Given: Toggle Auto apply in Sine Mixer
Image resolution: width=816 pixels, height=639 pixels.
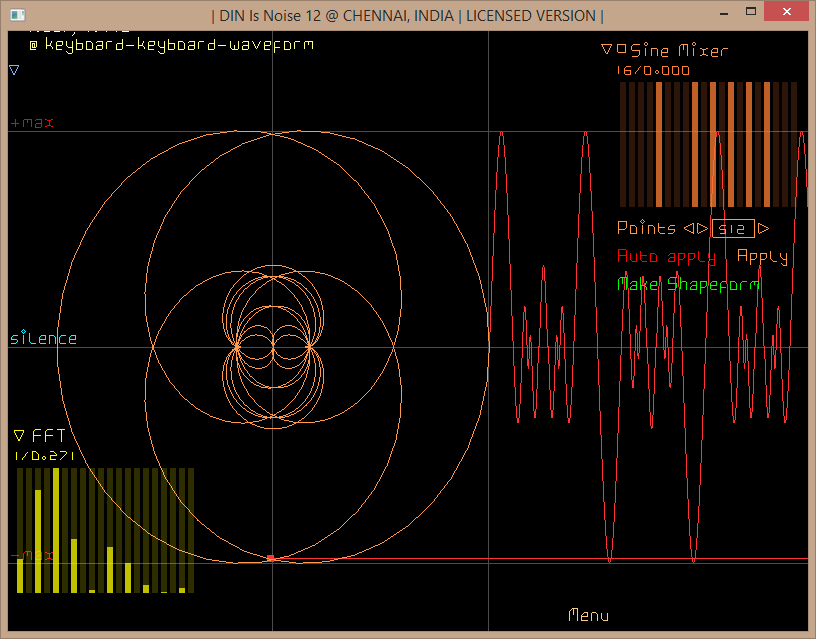Looking at the screenshot, I should click(x=666, y=256).
